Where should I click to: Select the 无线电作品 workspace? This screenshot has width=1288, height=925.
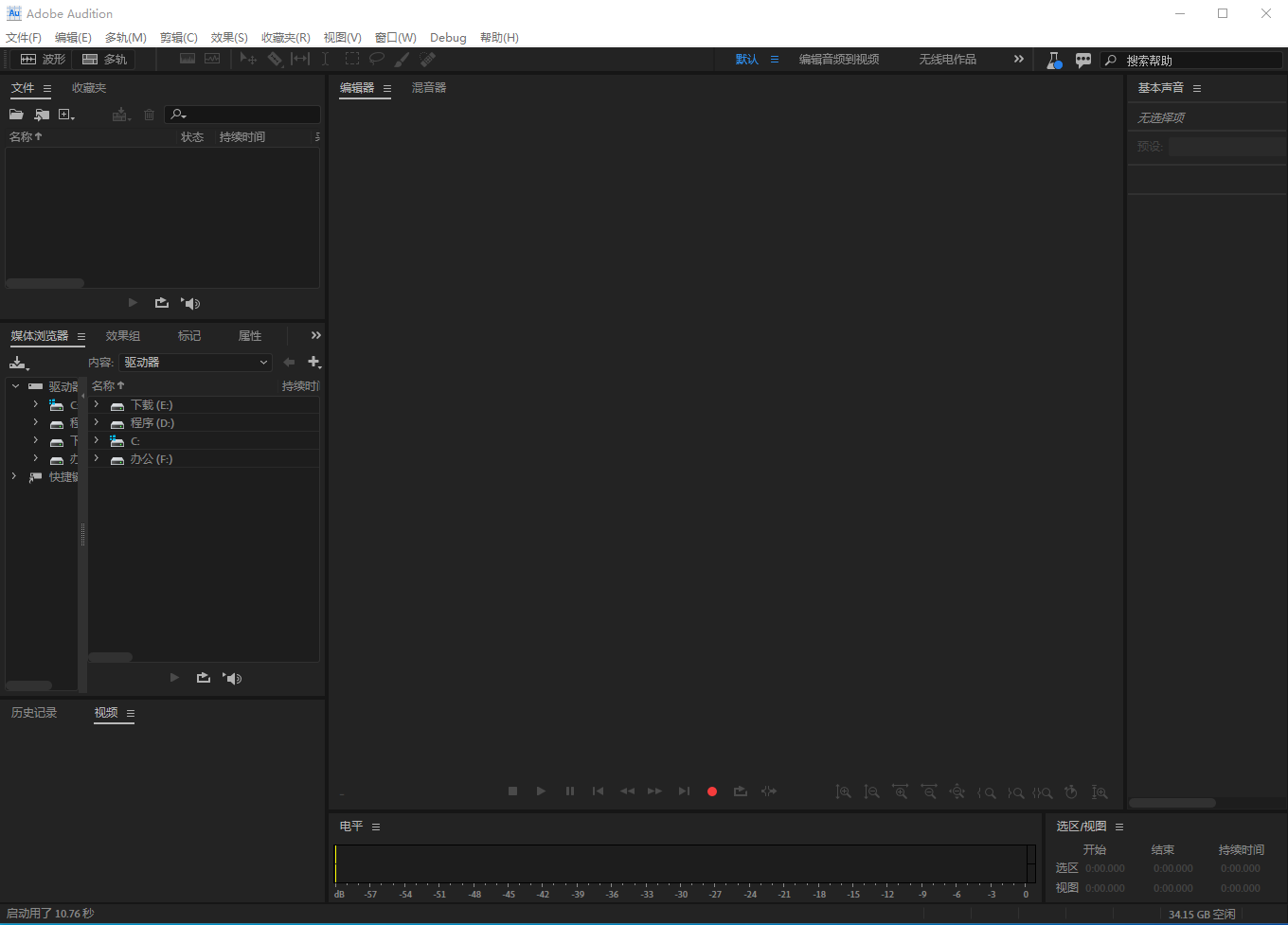[x=947, y=60]
